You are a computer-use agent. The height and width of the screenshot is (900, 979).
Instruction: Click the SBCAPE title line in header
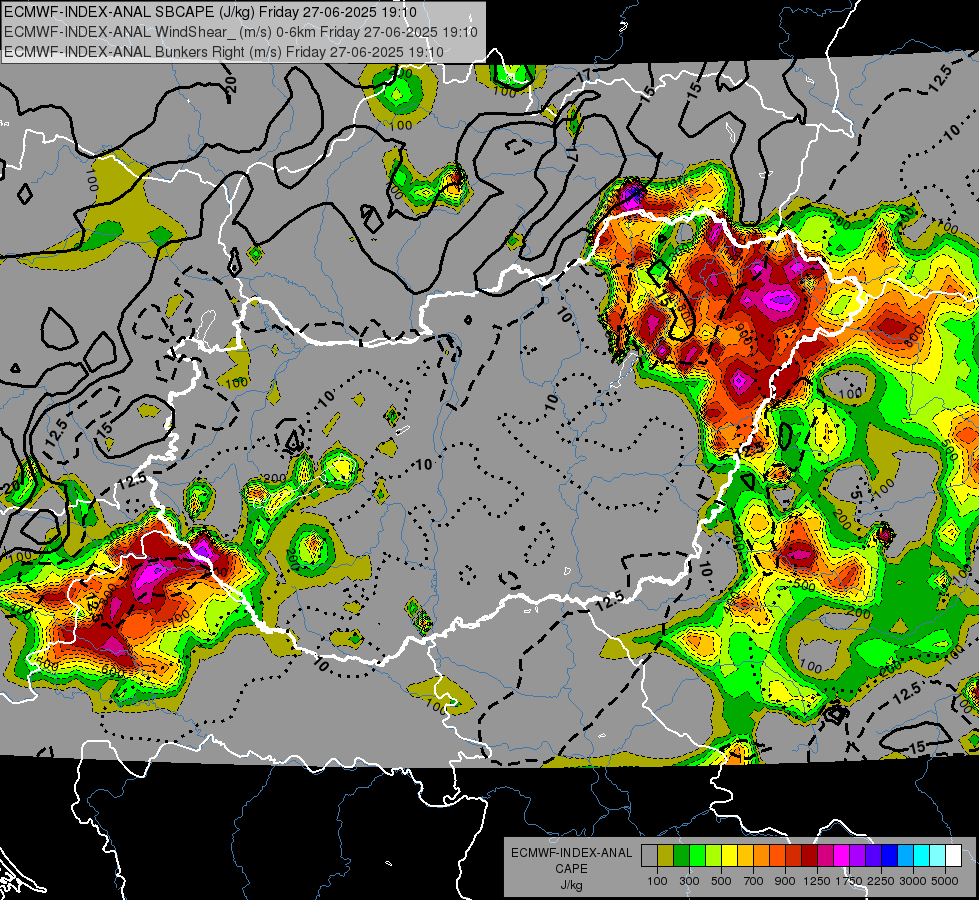tap(210, 12)
